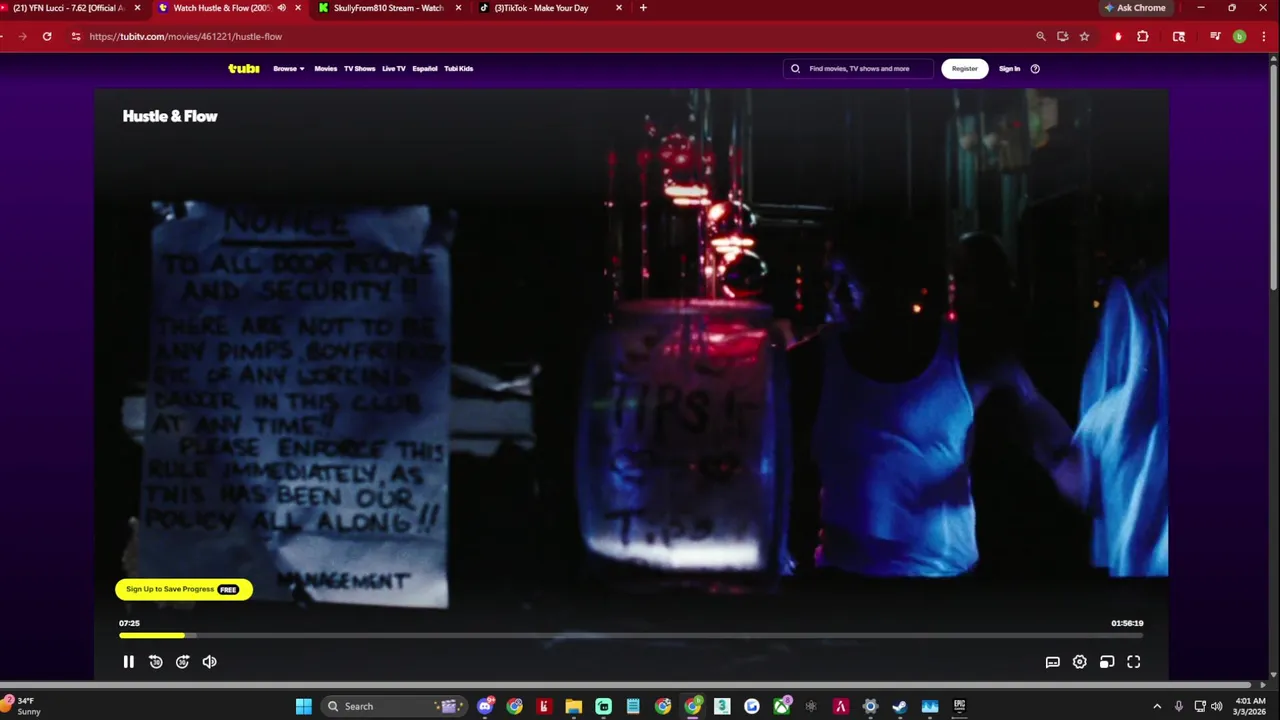1280x720 pixels.
Task: Open File Explorer from the taskbar
Action: pyautogui.click(x=574, y=706)
